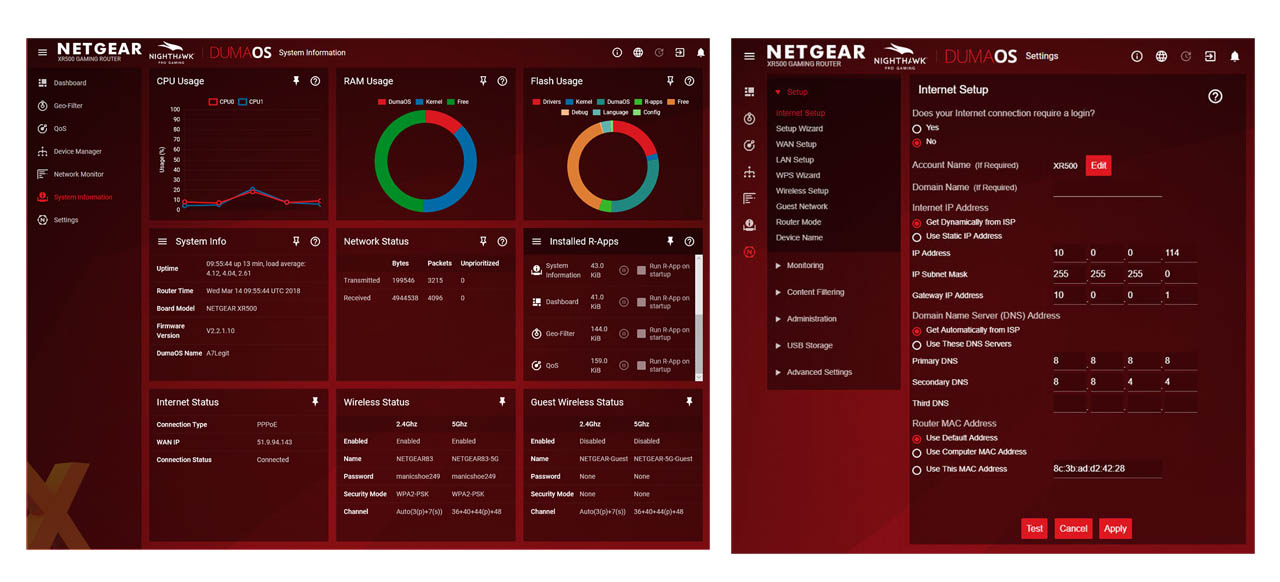Screen dimensions: 1280x582
Task: Click the Apply button
Action: pyautogui.click(x=1115, y=528)
